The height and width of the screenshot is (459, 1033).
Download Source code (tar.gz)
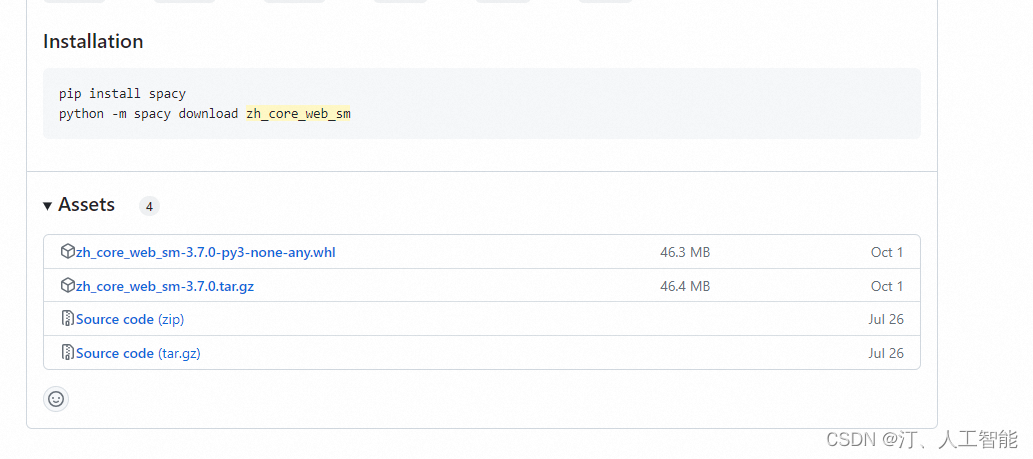click(138, 354)
